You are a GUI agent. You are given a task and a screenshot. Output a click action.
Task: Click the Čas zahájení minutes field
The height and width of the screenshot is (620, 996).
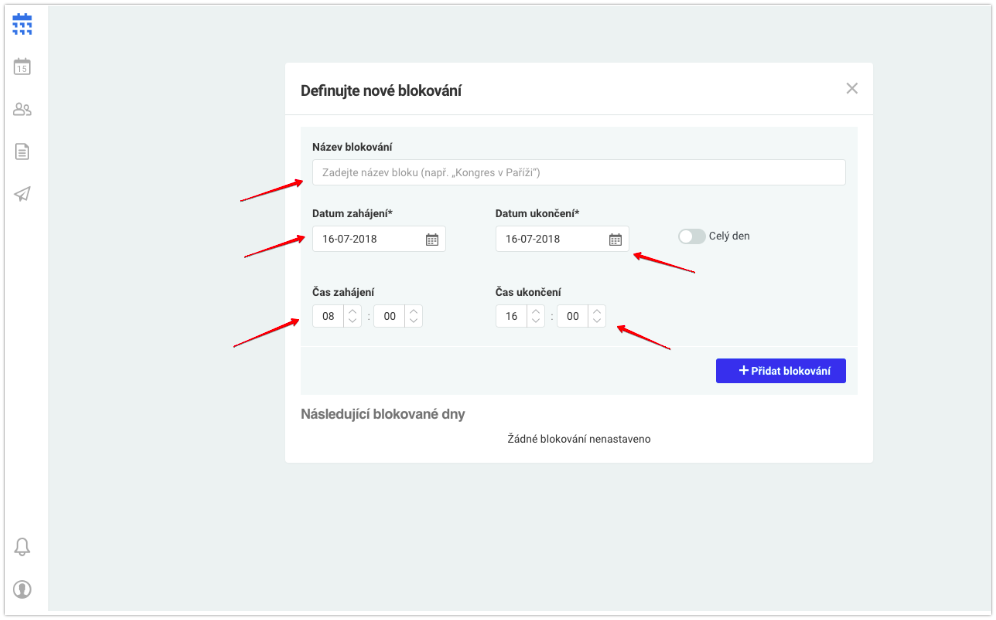point(389,316)
